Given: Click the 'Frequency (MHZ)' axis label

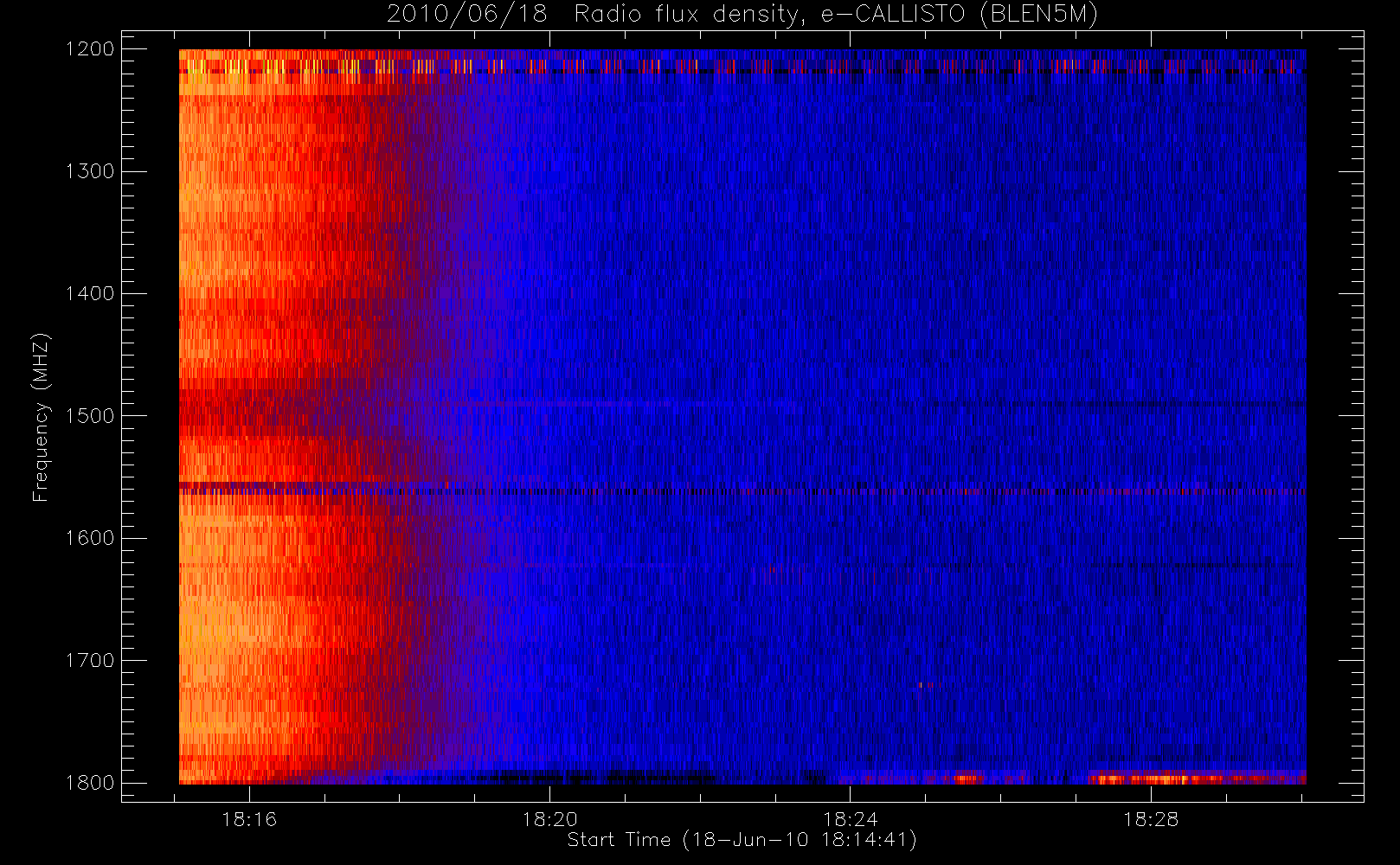Looking at the screenshot, I should coord(41,417).
